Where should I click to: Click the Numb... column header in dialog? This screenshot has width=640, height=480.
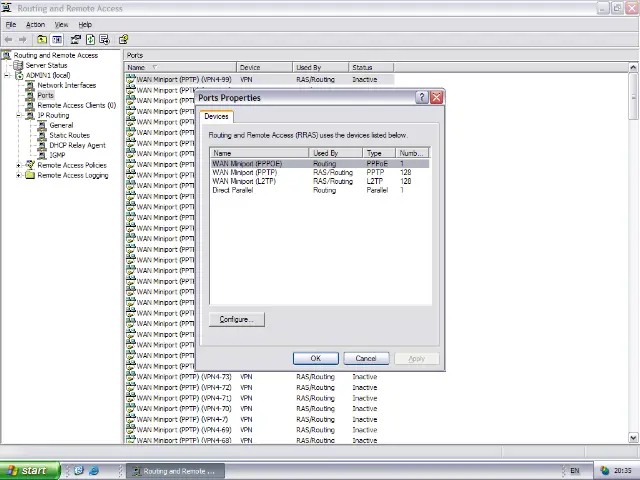coord(413,153)
